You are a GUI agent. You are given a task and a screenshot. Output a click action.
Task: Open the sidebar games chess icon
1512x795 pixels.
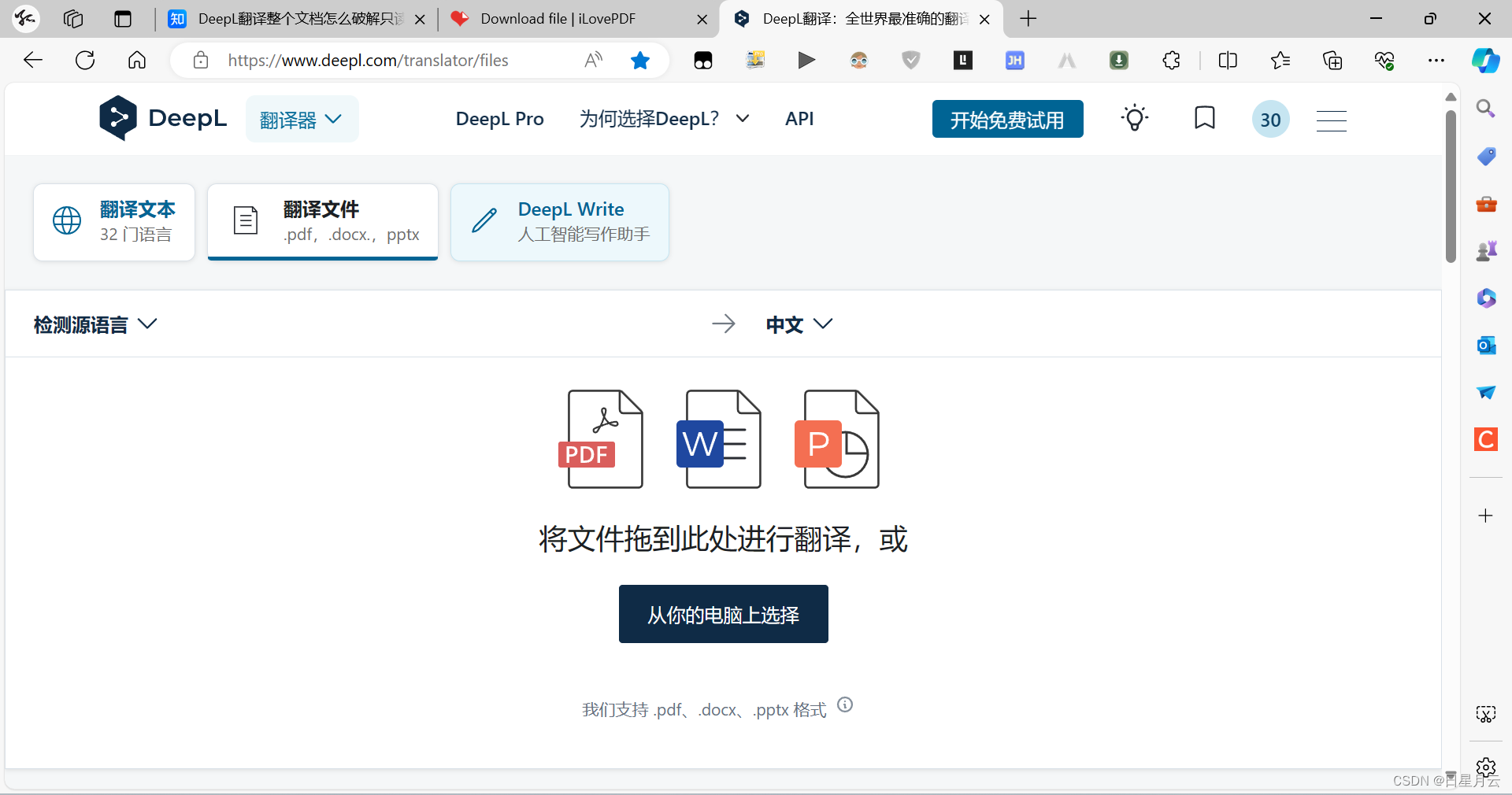1486,250
